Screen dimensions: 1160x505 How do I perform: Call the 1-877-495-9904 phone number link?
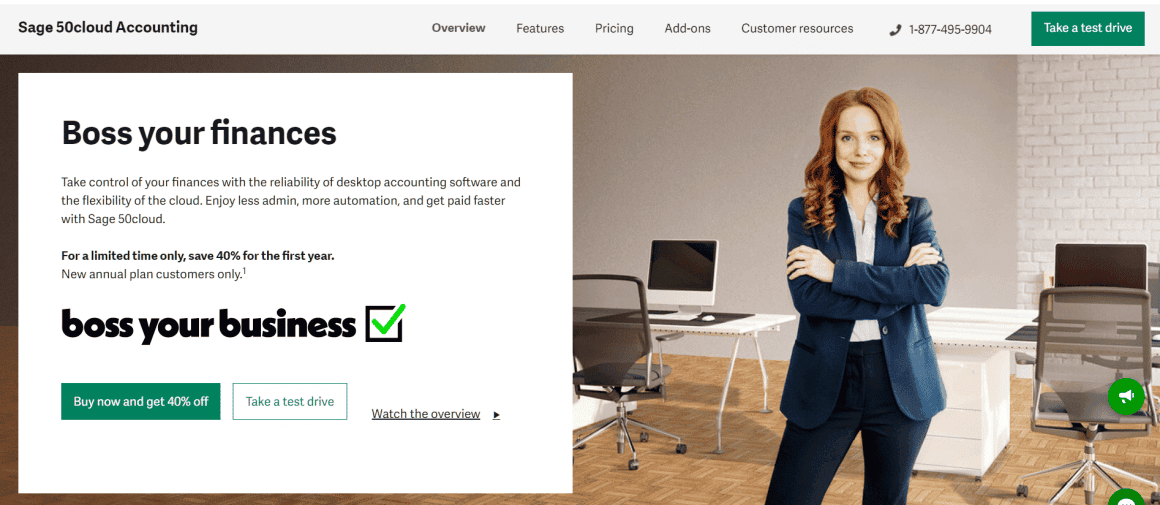point(950,30)
